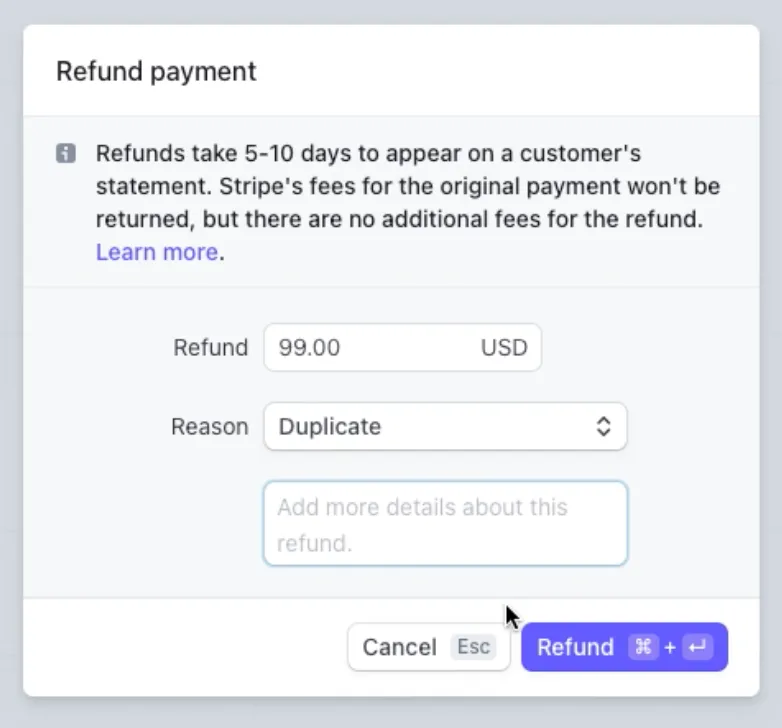Select the Refund label next to amount
Image resolution: width=782 pixels, height=728 pixels.
pyautogui.click(x=210, y=347)
